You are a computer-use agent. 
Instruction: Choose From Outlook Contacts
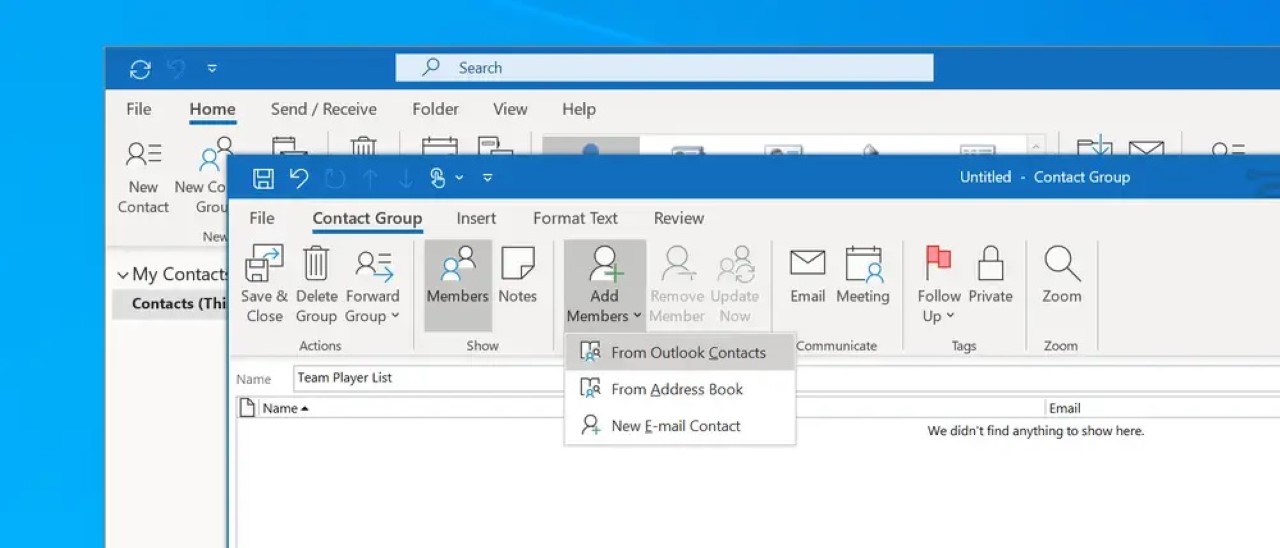point(680,353)
